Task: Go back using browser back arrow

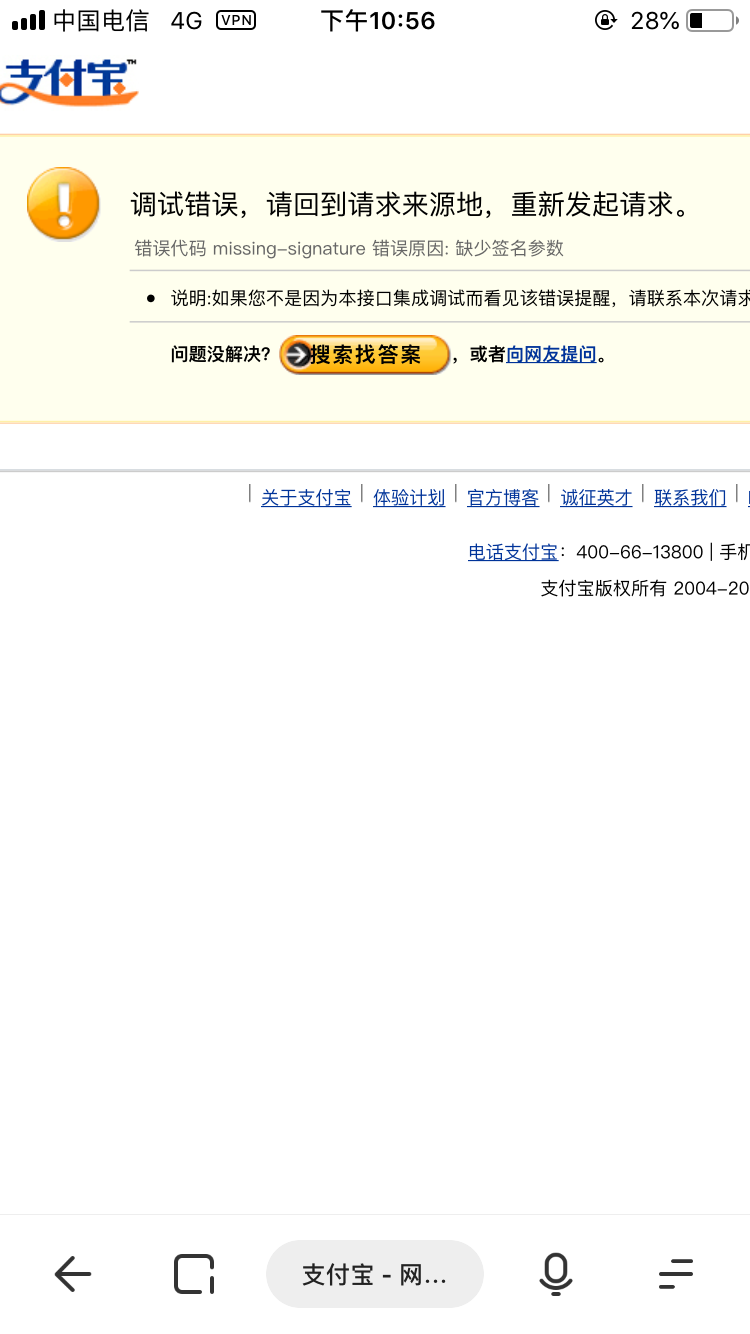Action: pyautogui.click(x=72, y=1274)
